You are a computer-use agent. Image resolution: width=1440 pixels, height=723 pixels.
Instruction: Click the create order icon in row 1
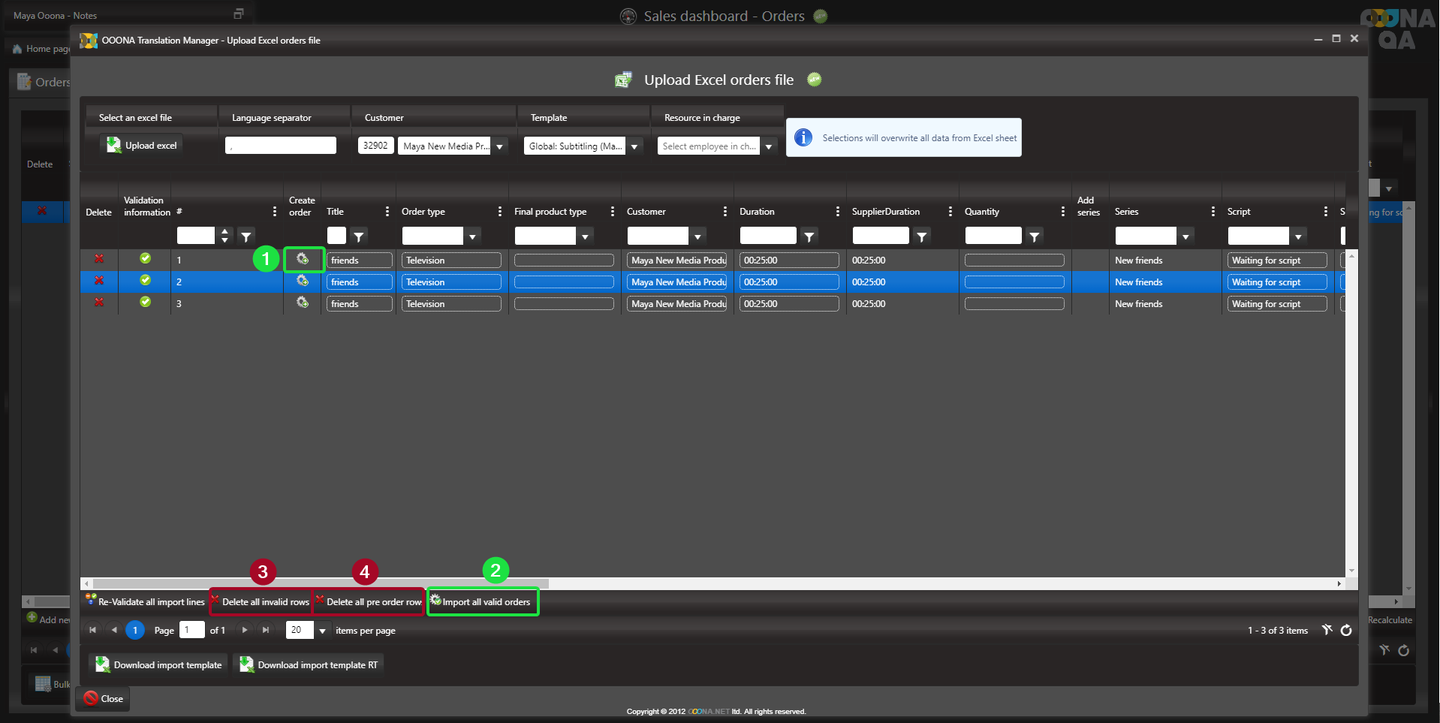tap(302, 260)
